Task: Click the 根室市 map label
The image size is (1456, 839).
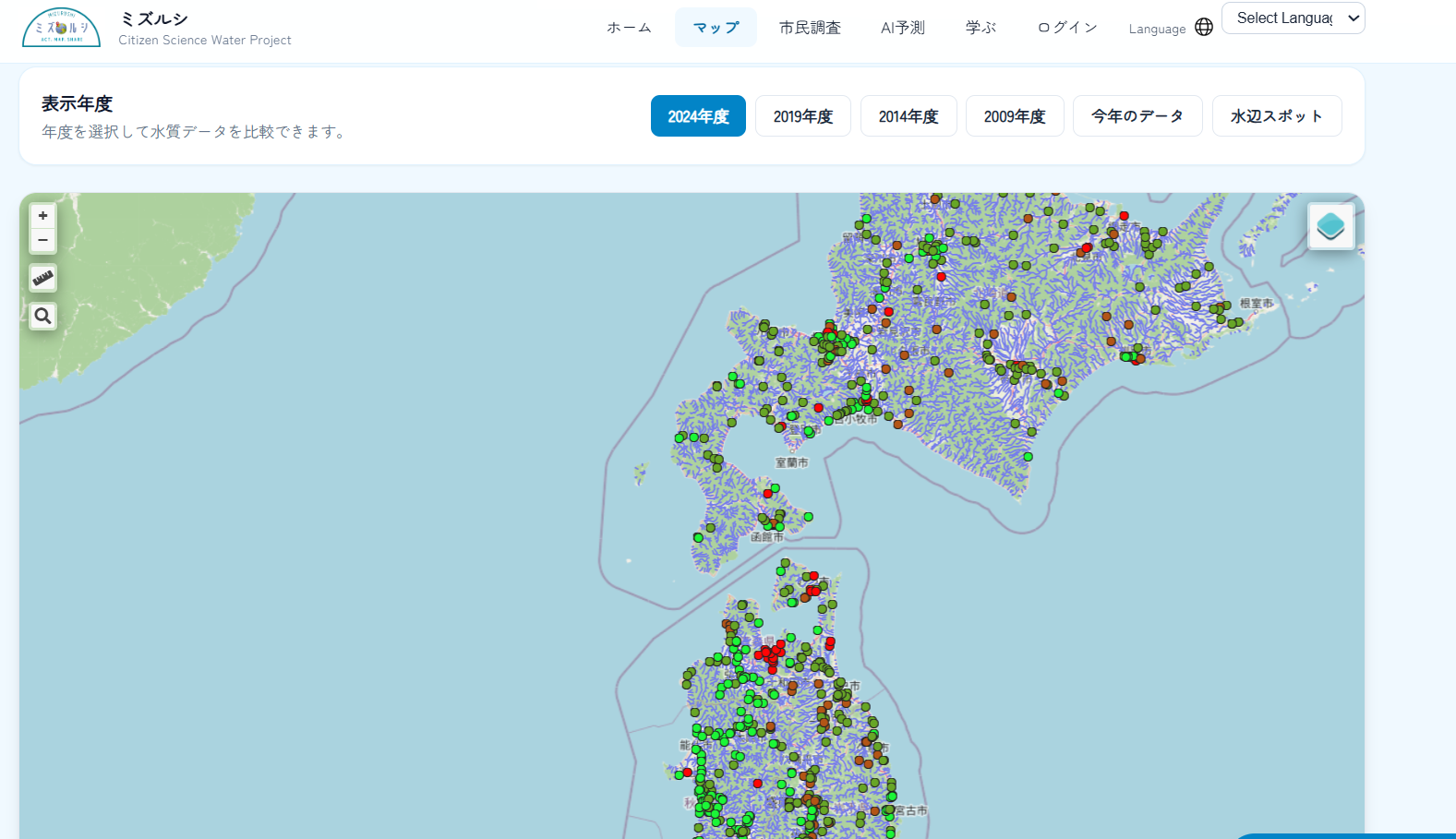Action: 1256,303
